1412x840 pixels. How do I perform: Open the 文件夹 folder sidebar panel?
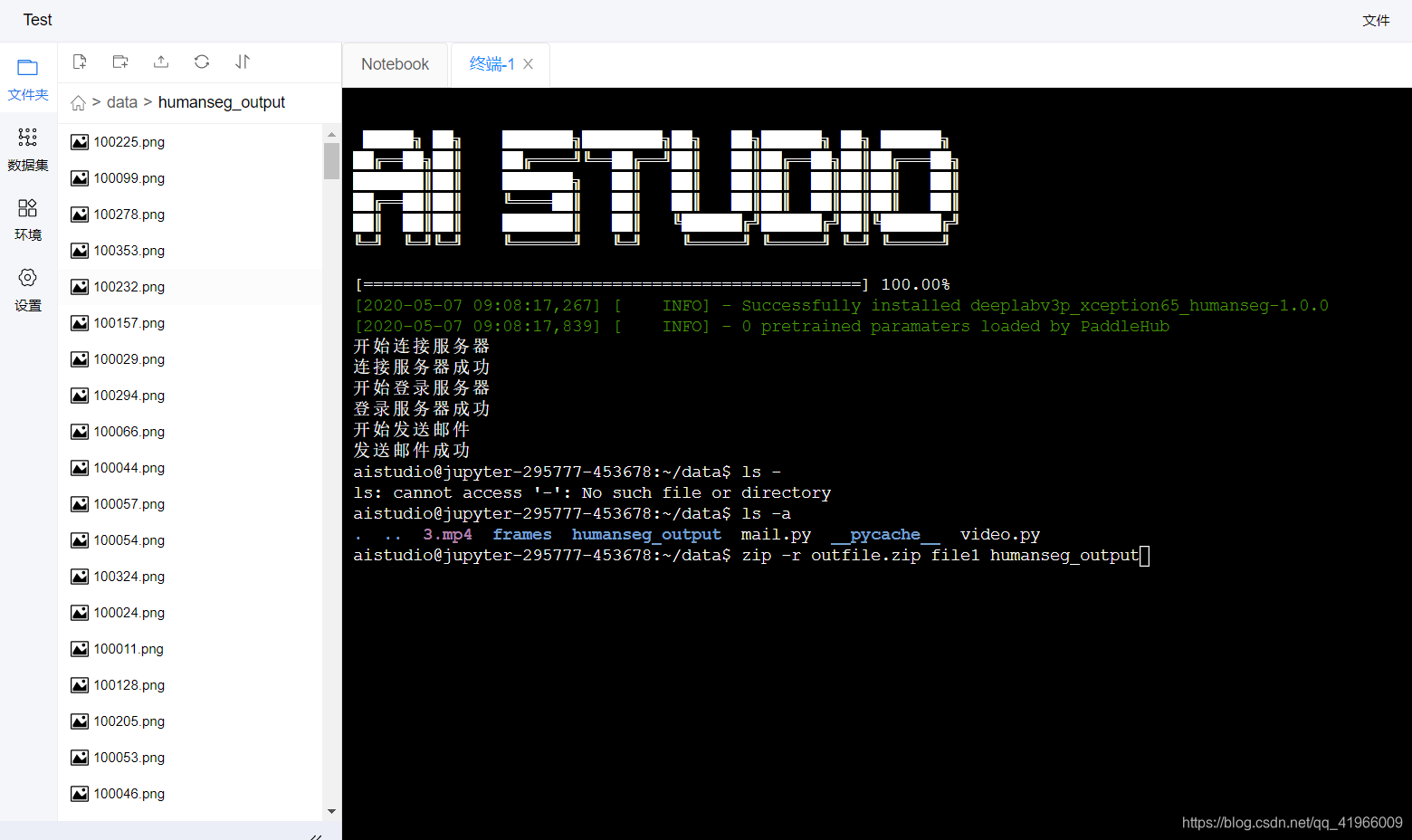coord(28,79)
